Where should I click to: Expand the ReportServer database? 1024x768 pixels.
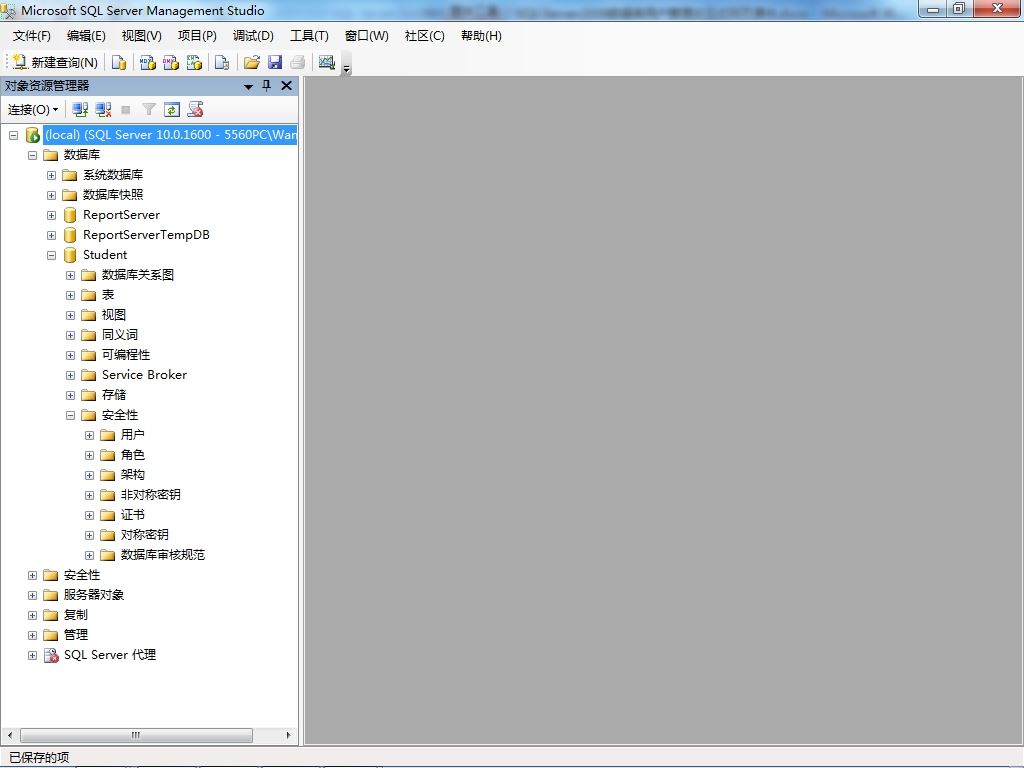point(52,216)
